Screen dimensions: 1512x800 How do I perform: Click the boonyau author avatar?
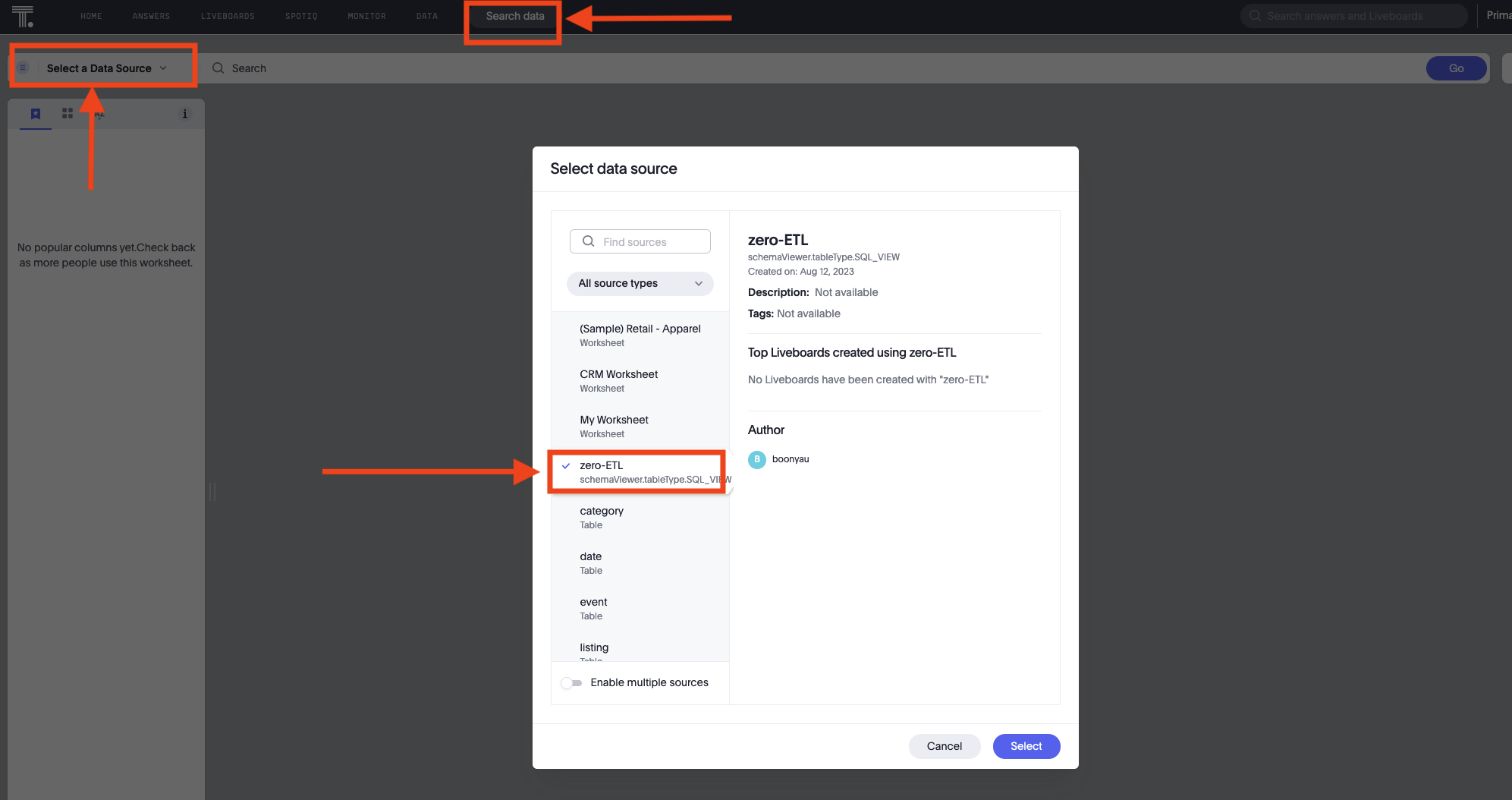[757, 459]
